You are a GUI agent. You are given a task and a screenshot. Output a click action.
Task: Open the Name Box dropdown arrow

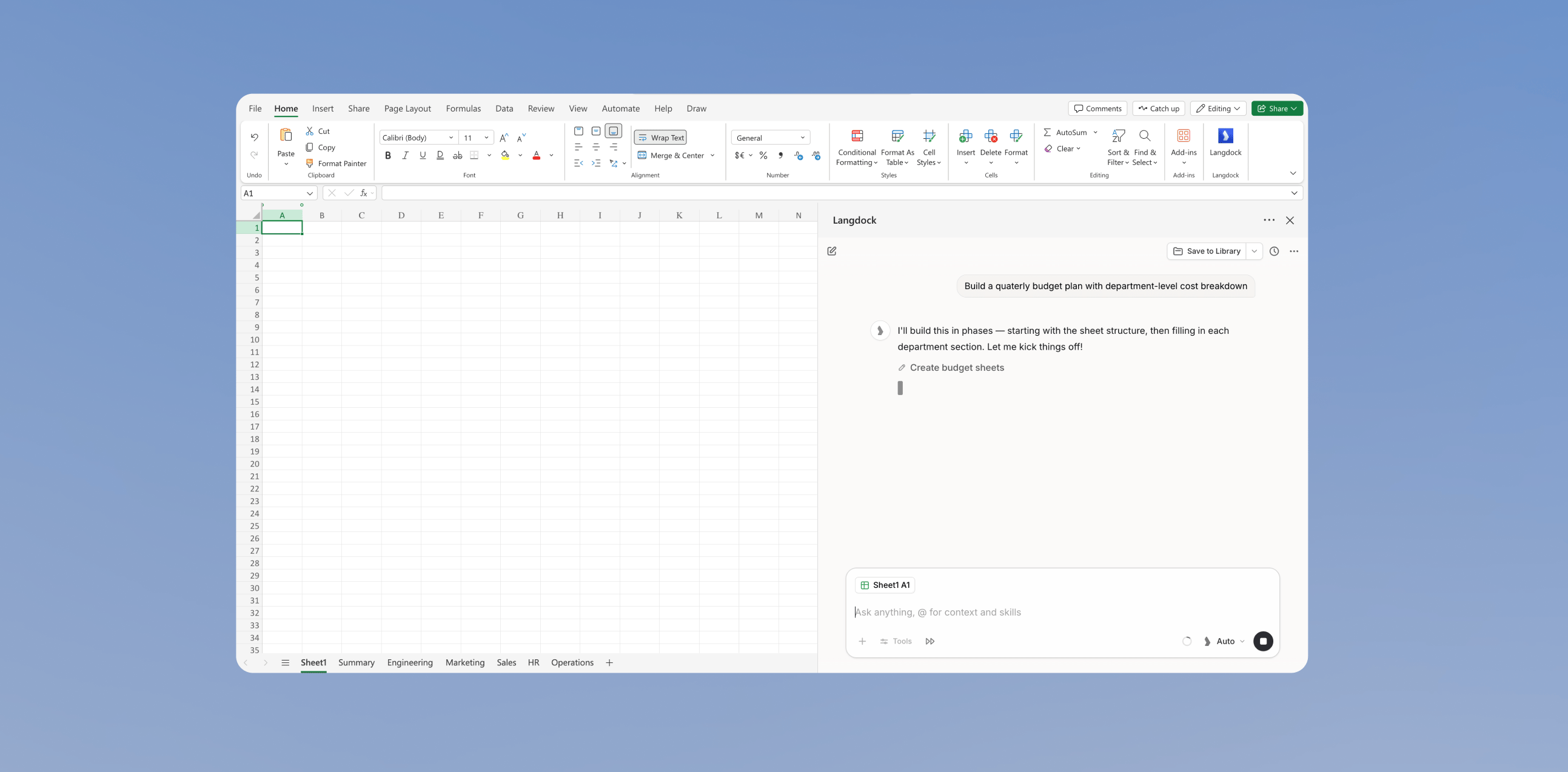309,193
